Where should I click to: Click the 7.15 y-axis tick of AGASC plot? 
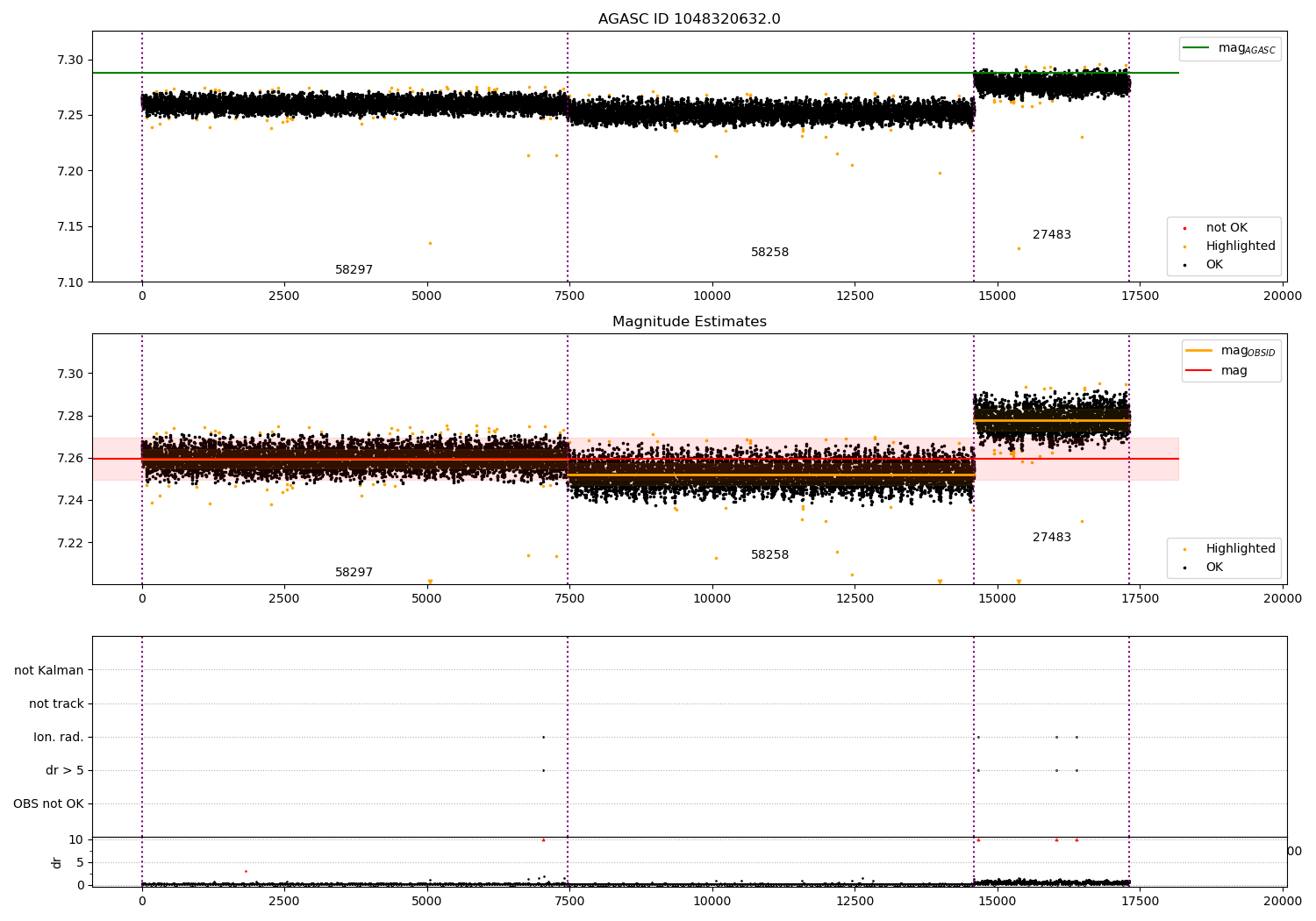click(69, 227)
